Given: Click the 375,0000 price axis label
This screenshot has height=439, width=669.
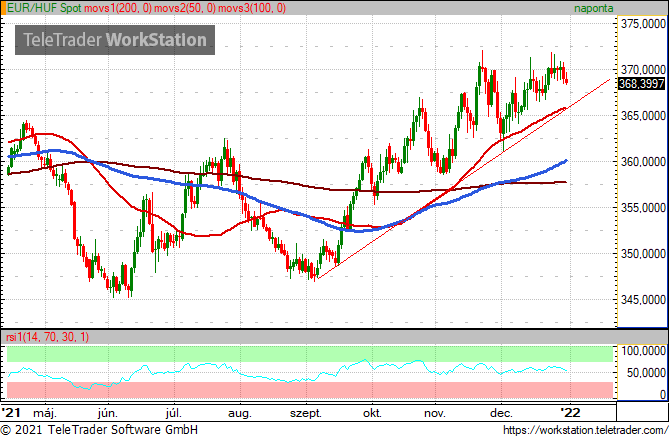Looking at the screenshot, I should click(643, 24).
